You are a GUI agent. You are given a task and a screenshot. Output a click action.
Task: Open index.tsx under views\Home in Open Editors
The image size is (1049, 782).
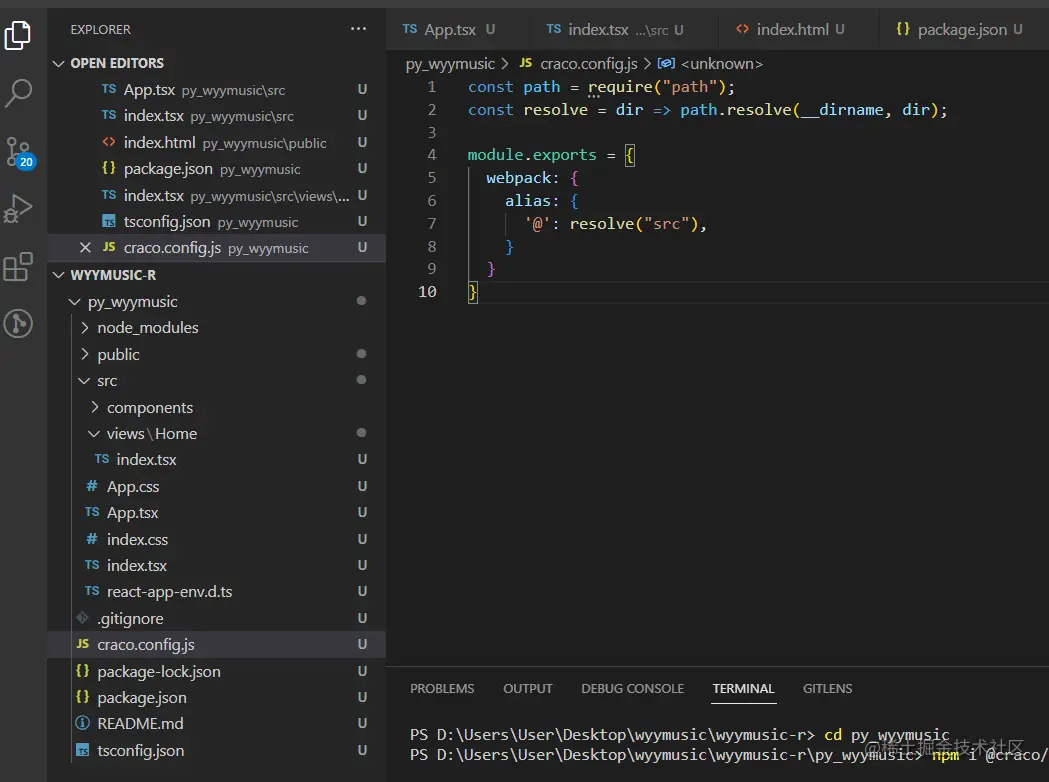click(217, 195)
